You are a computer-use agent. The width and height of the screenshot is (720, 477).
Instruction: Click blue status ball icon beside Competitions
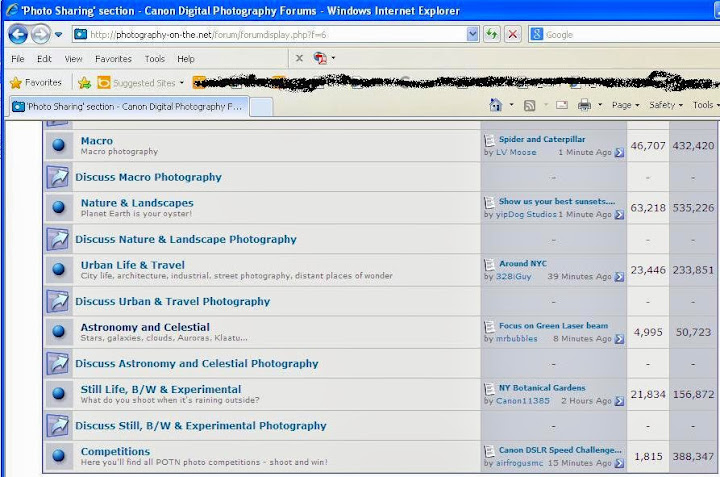58,455
